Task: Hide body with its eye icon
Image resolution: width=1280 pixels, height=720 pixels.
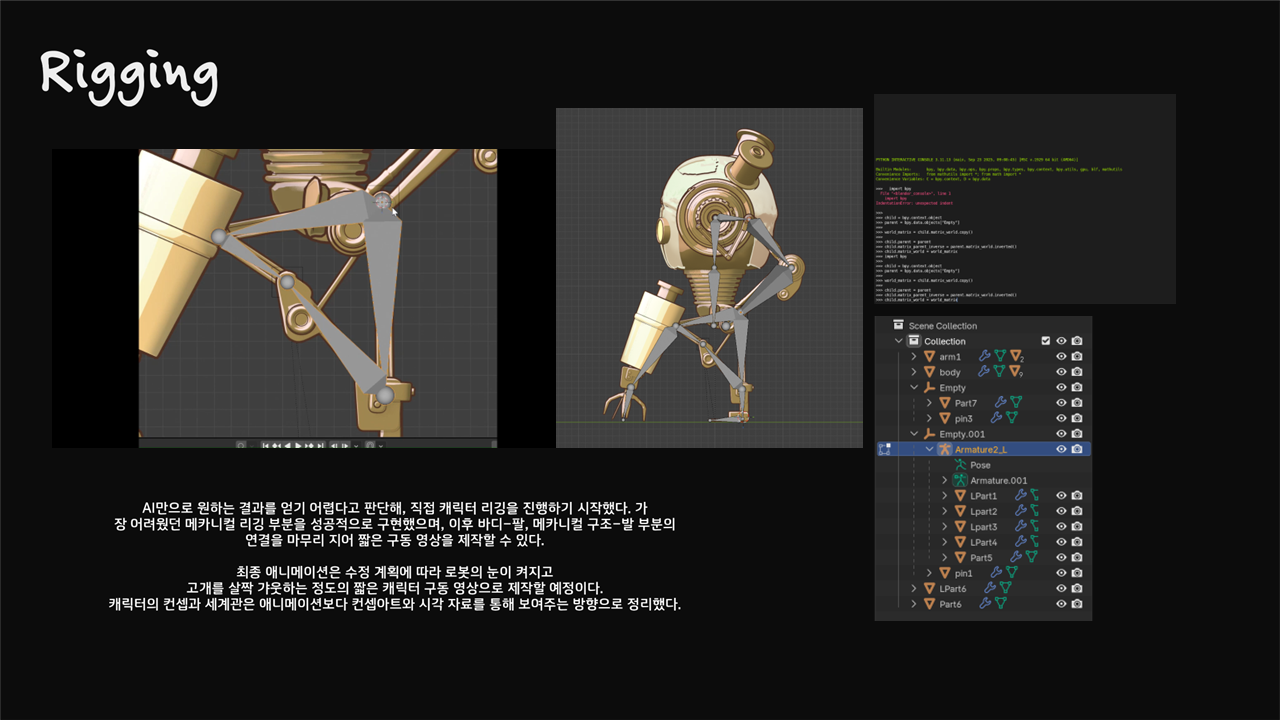Action: click(x=1061, y=372)
